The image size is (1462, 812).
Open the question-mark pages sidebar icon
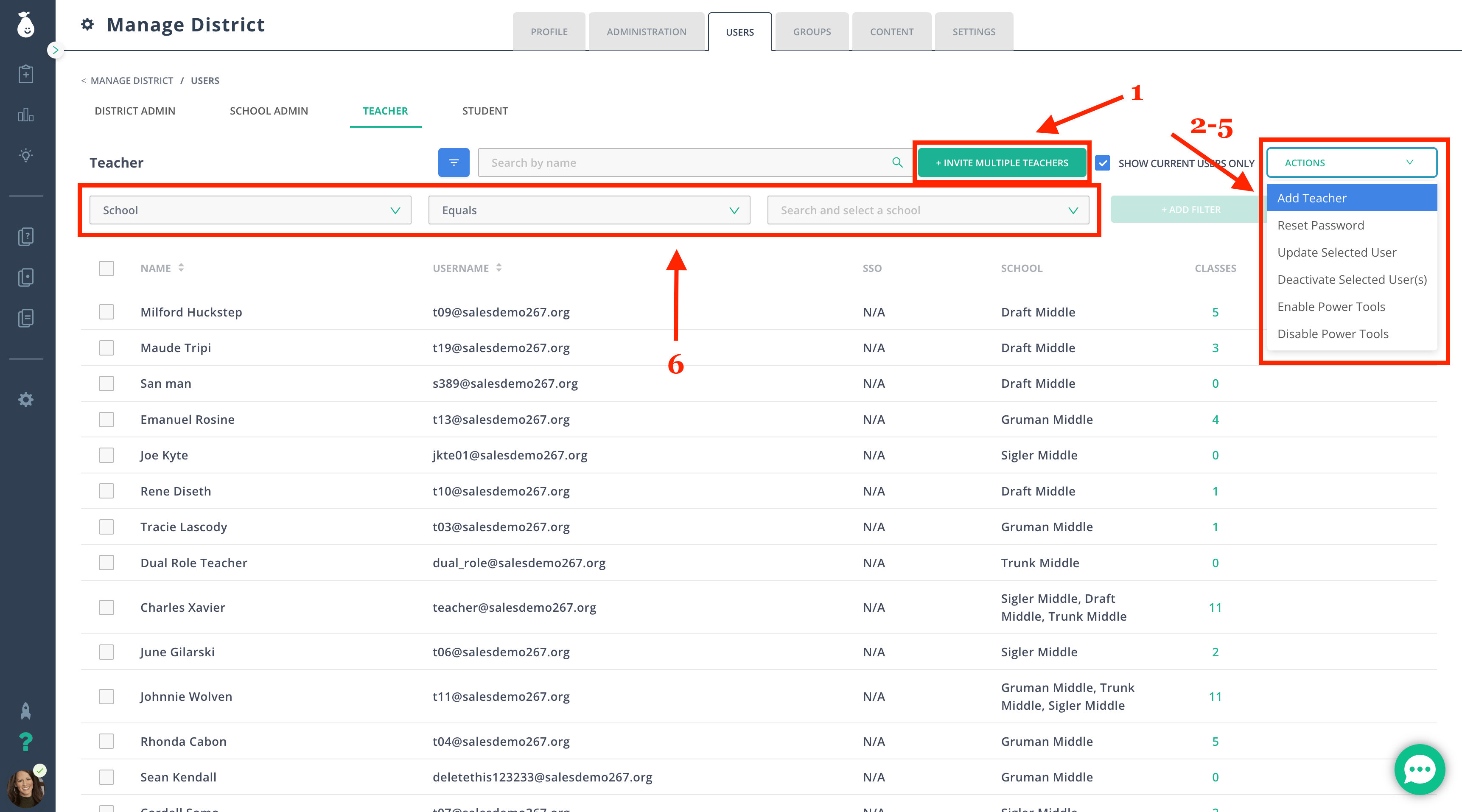25,237
